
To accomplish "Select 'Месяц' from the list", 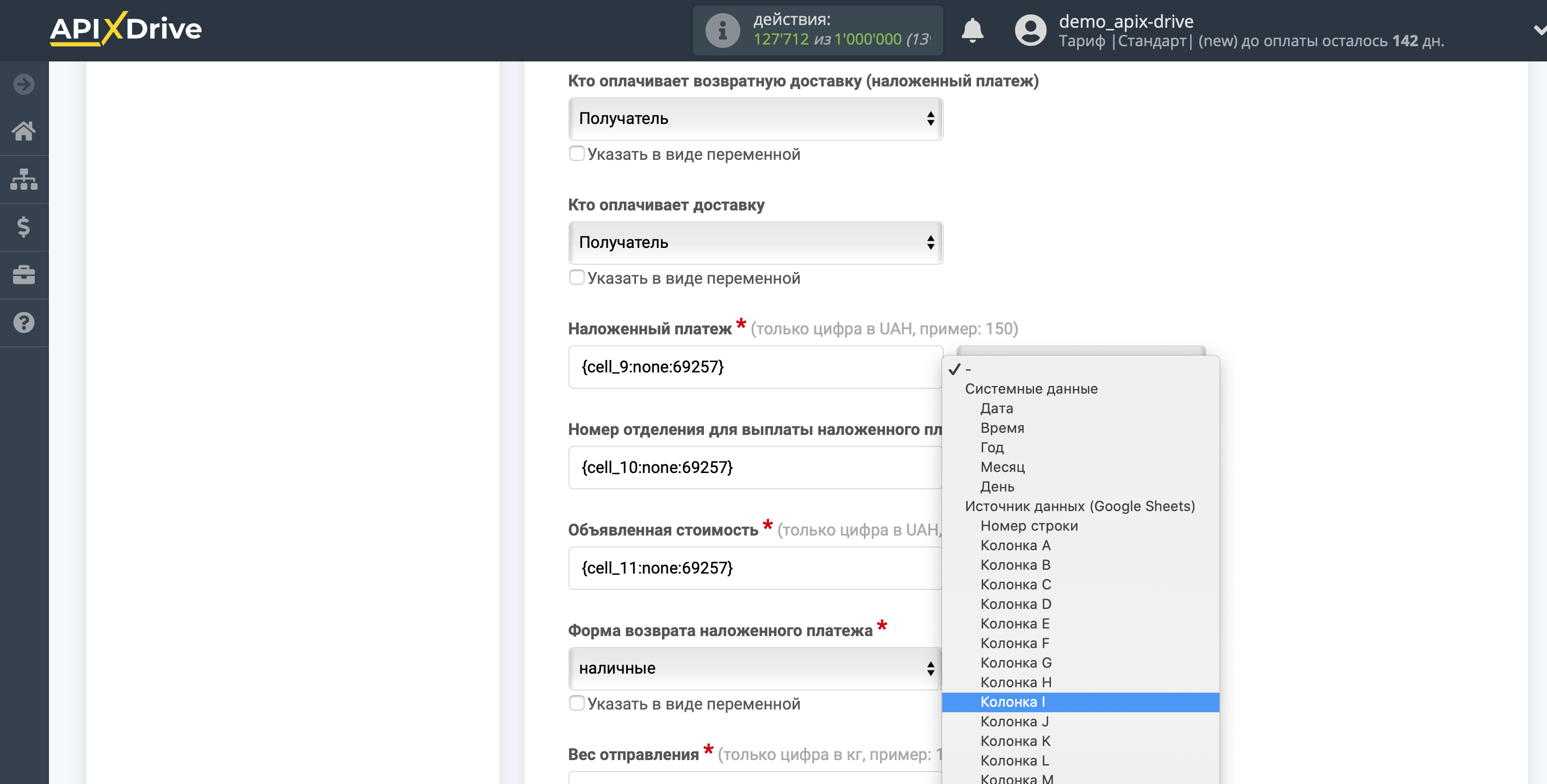I will 1080,467.
